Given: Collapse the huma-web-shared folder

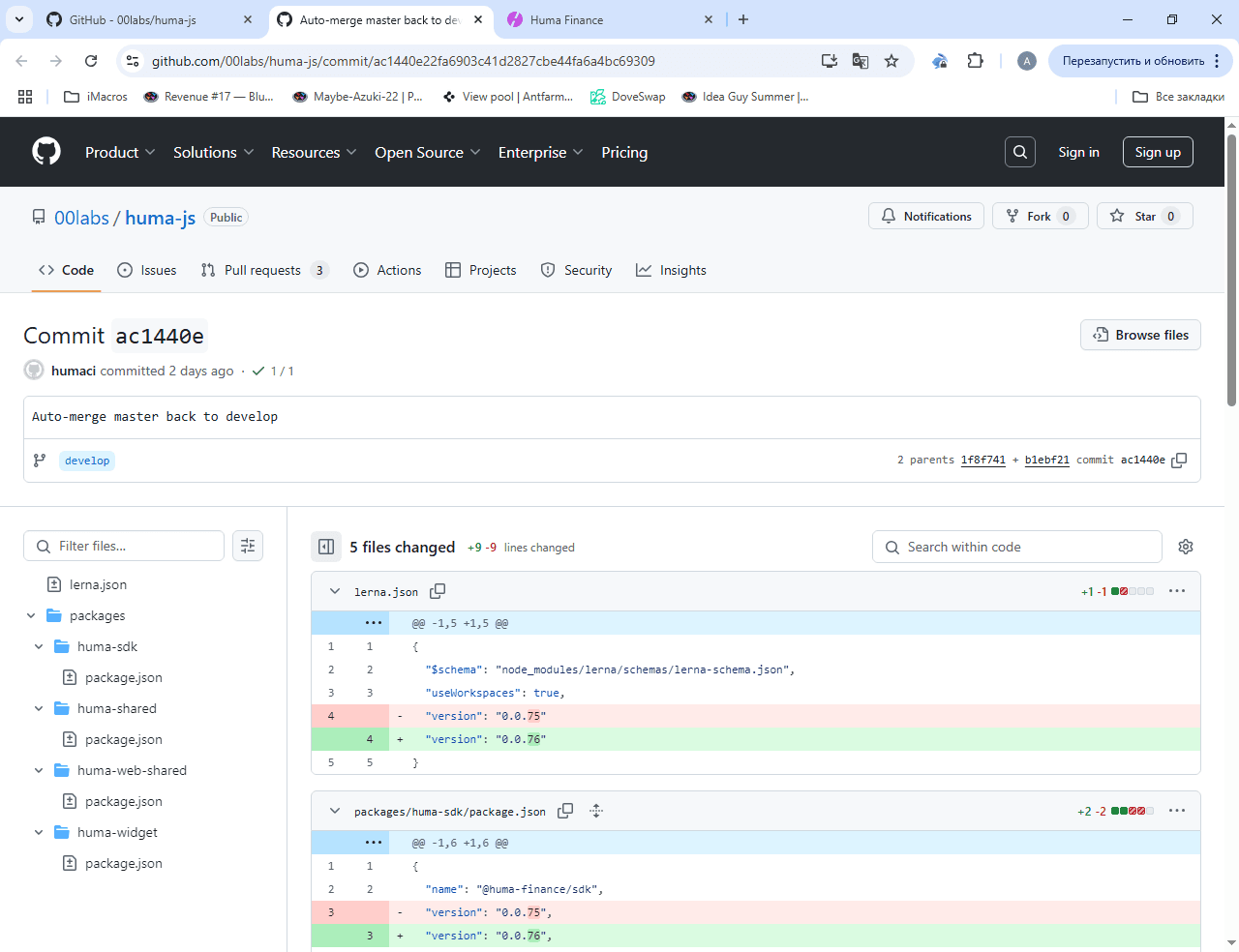Looking at the screenshot, I should (x=39, y=770).
